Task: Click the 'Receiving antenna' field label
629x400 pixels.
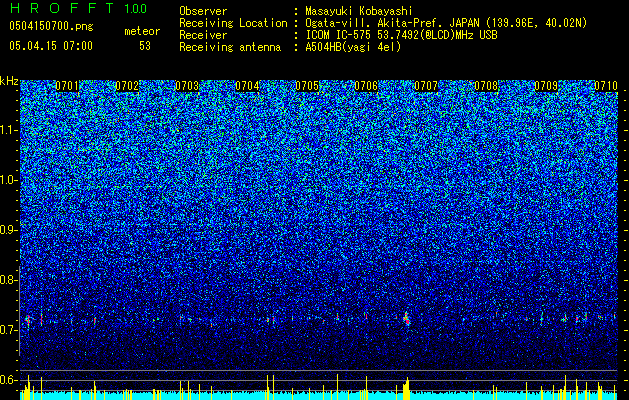Action: coord(230,47)
